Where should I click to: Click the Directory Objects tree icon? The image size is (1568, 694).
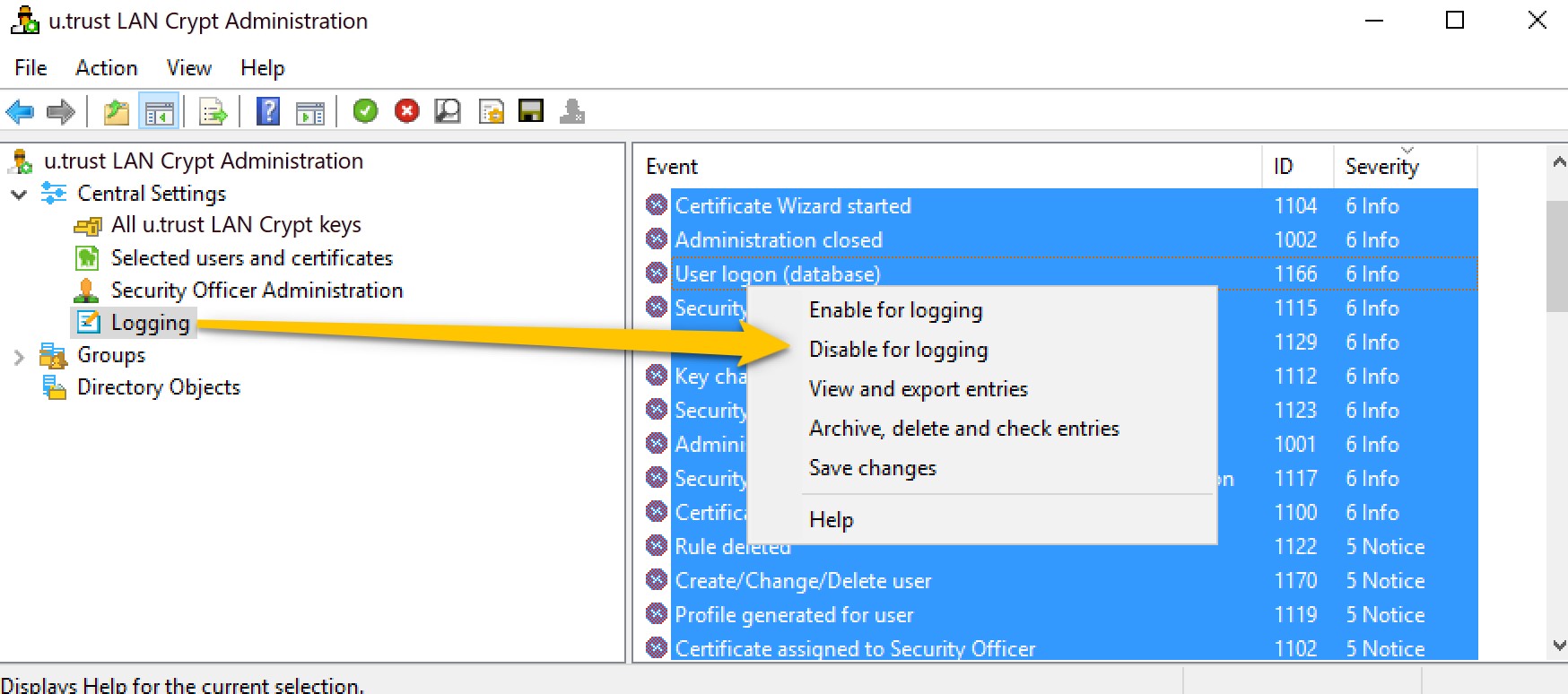pyautogui.click(x=54, y=387)
